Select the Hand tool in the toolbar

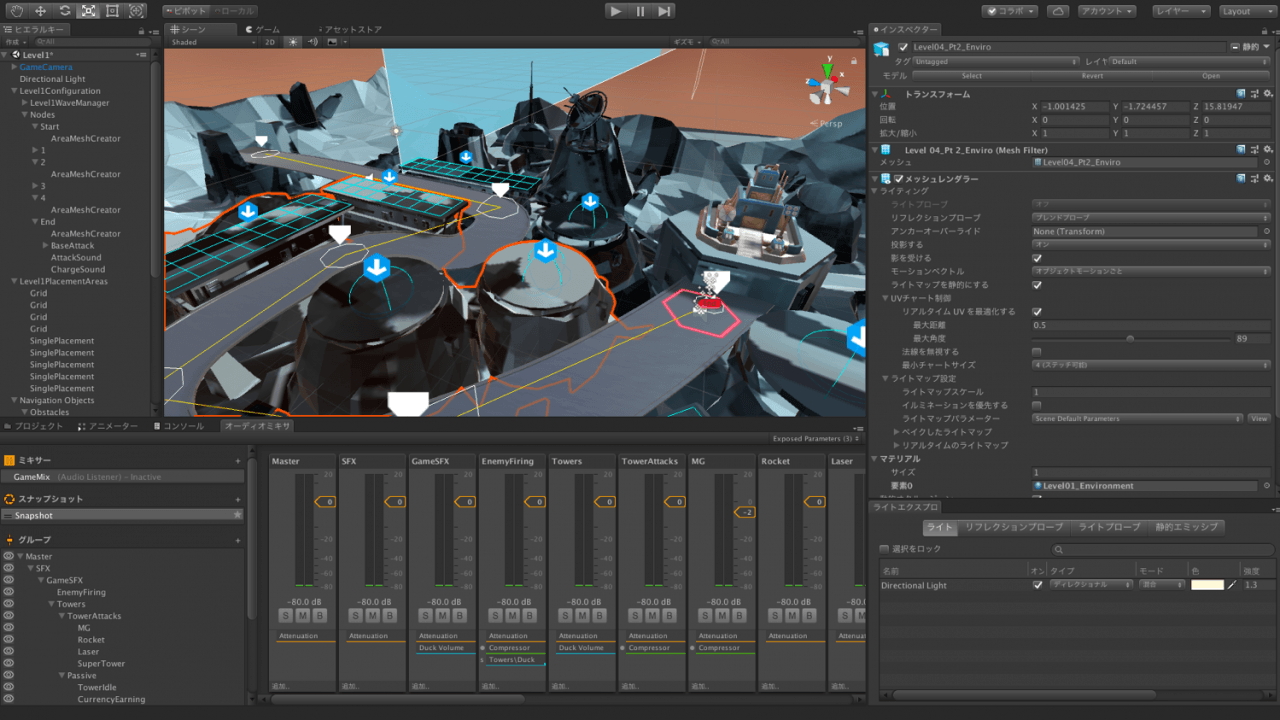(16, 10)
